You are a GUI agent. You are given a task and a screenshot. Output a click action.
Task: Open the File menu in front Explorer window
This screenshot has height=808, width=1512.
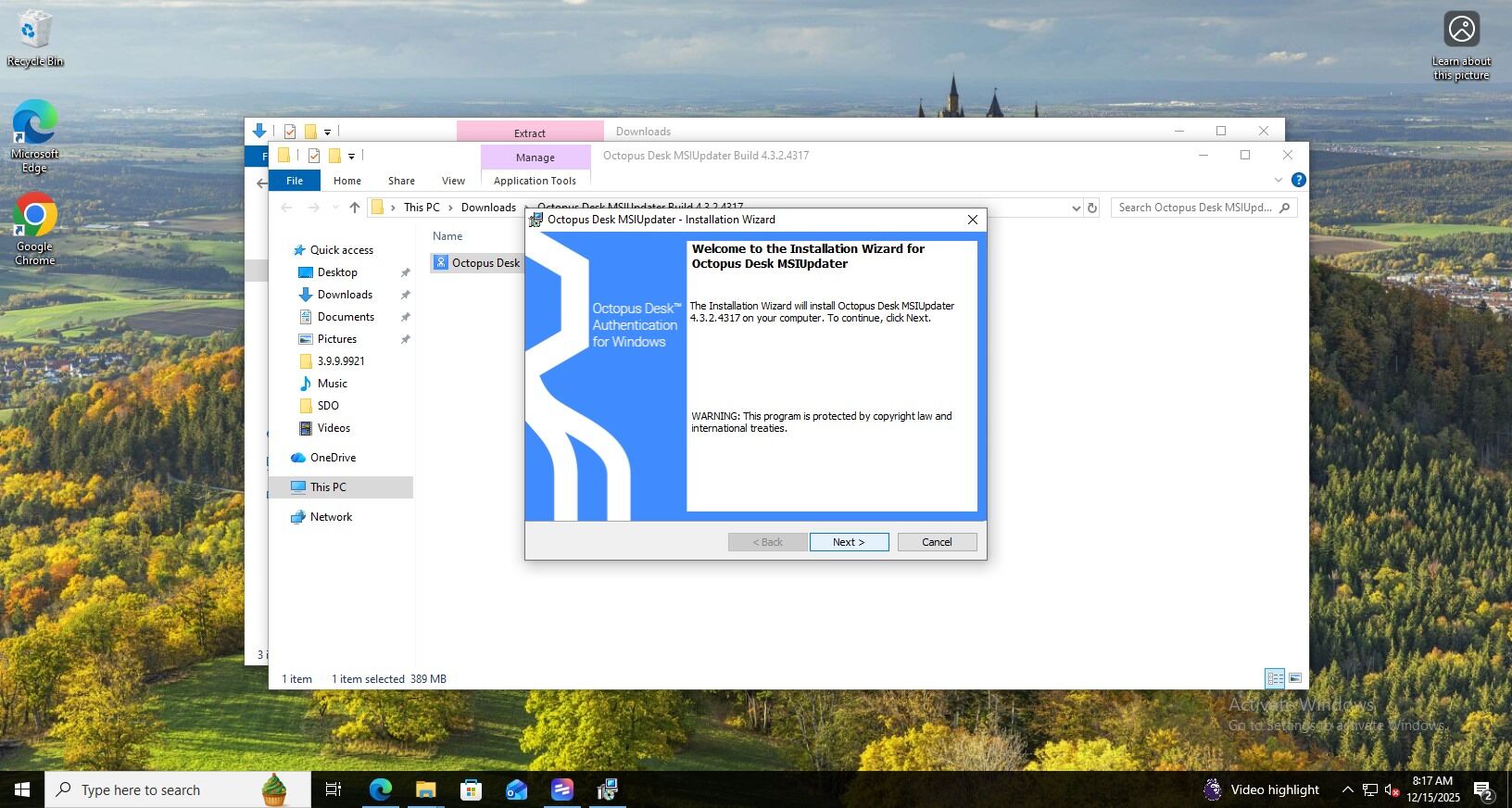[x=295, y=181]
